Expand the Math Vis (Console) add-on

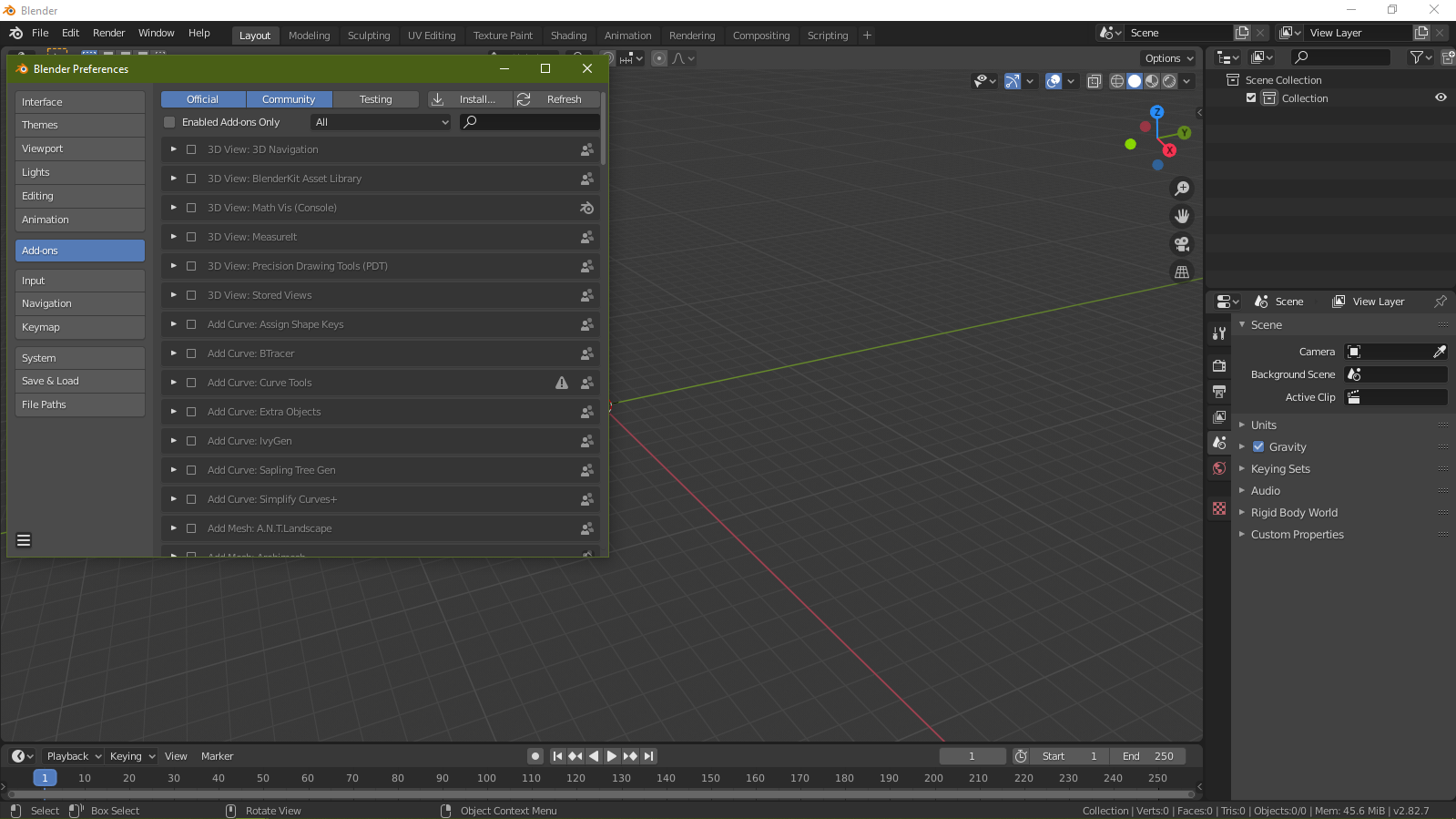pos(174,208)
